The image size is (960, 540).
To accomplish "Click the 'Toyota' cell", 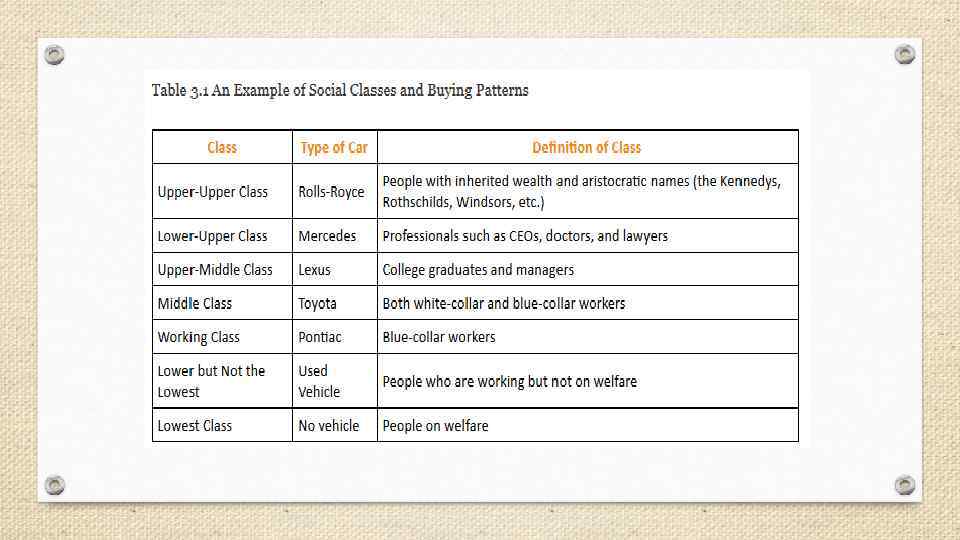I will [x=317, y=303].
